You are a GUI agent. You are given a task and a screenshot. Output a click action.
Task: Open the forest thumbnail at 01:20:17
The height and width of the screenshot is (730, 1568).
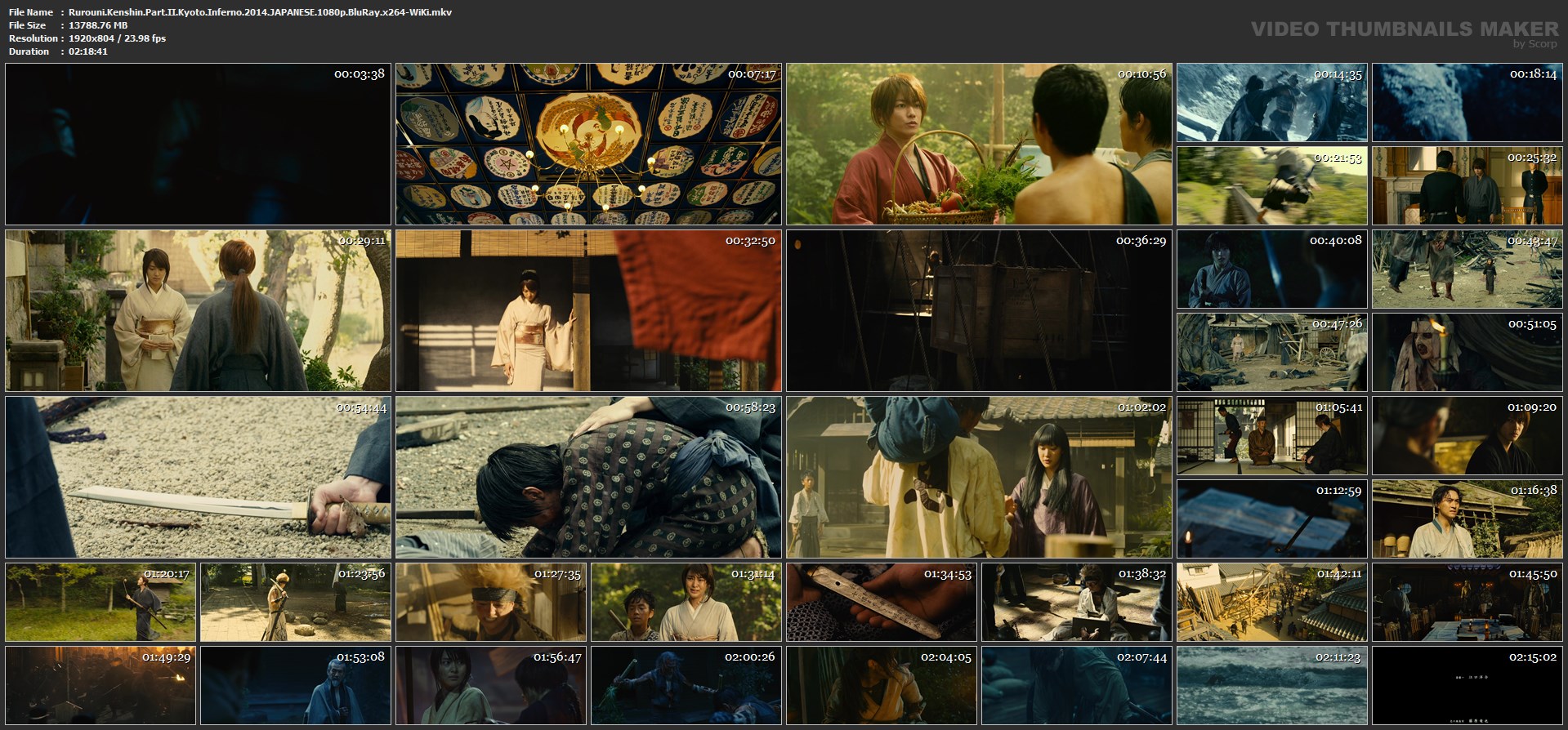click(x=101, y=602)
